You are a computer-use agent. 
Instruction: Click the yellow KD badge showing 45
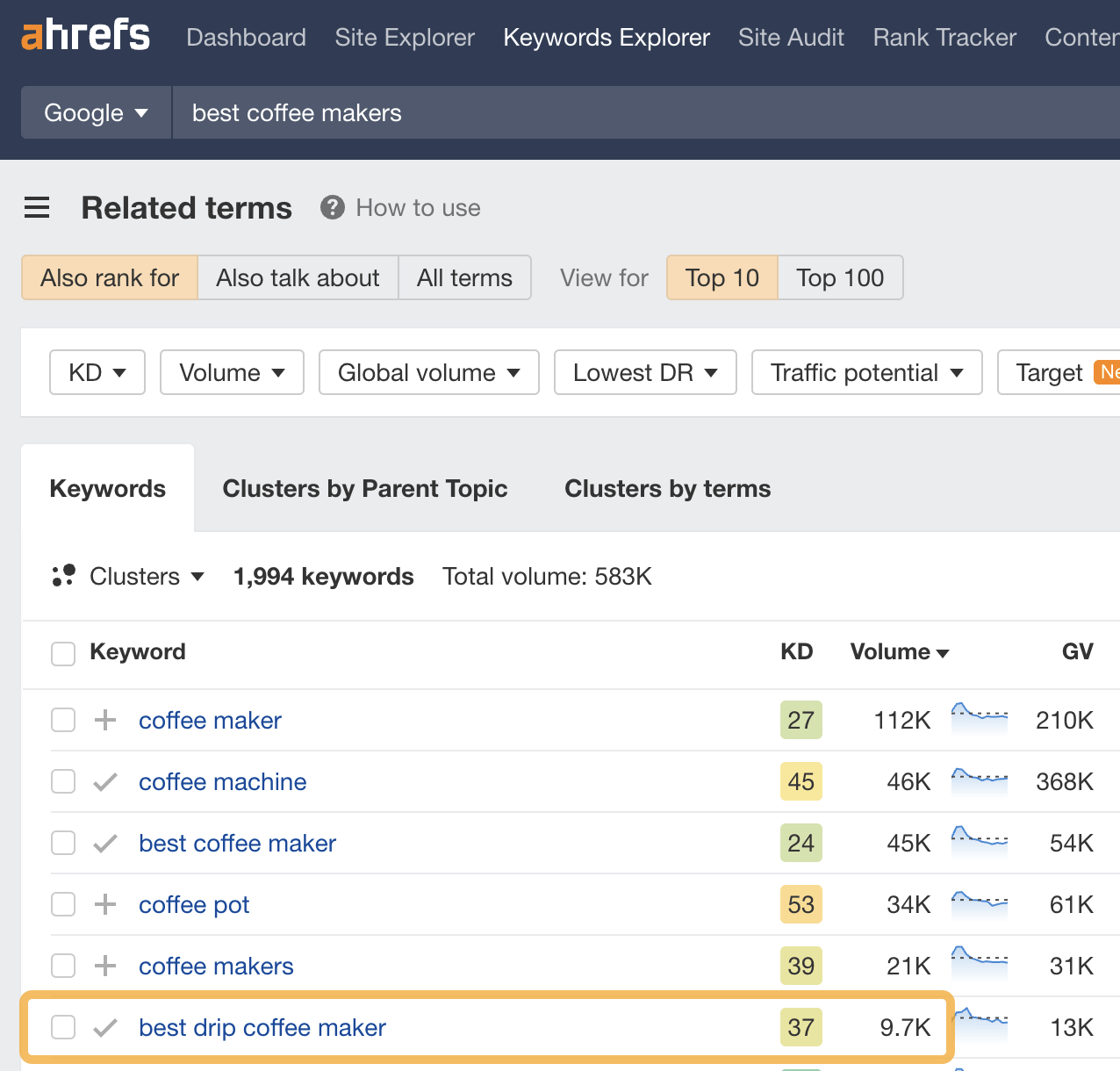(x=801, y=781)
